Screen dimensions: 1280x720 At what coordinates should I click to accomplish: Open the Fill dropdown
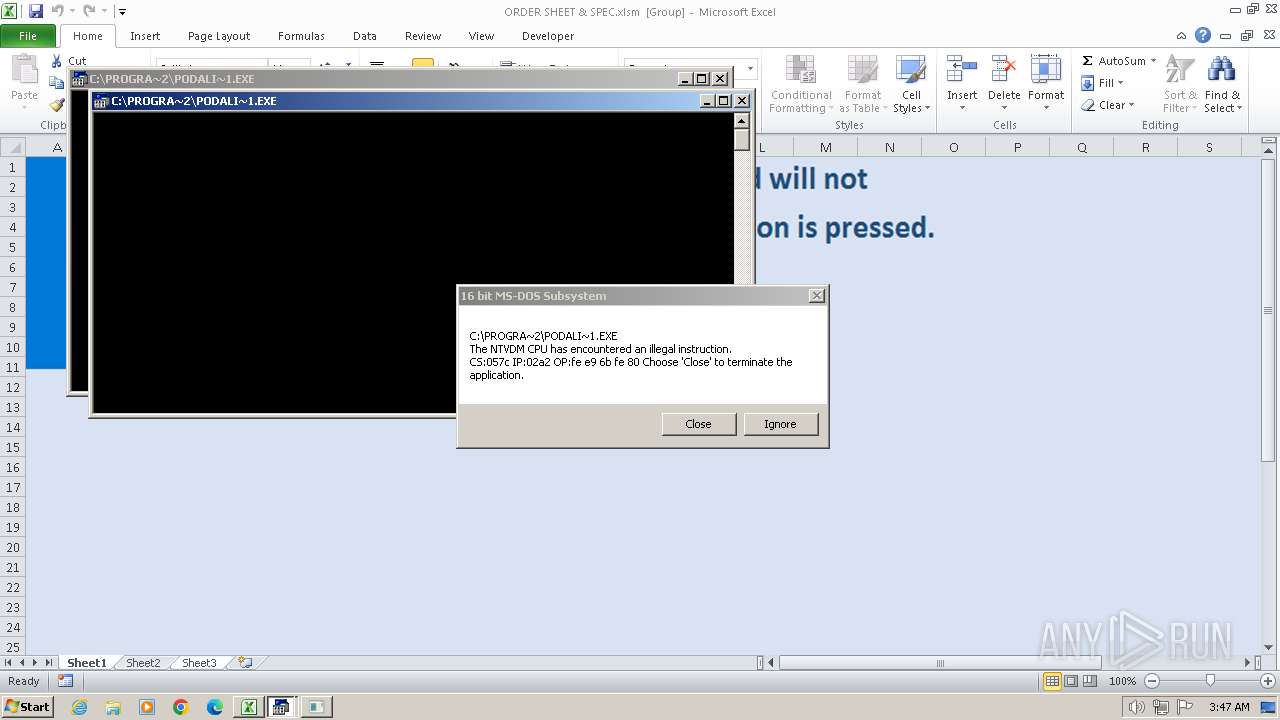click(x=1102, y=83)
